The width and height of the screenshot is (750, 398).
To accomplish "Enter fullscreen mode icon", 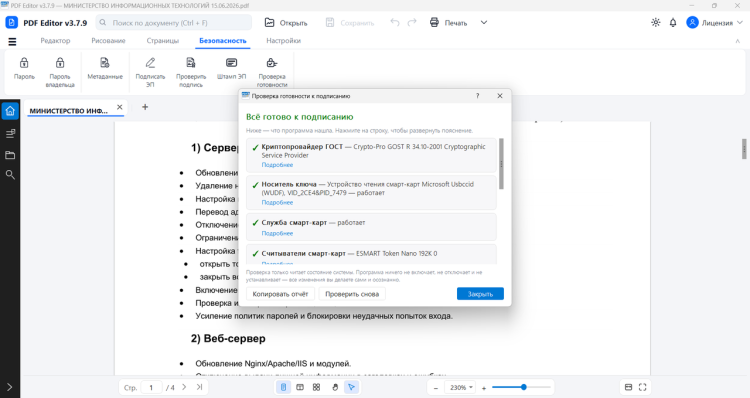I will click(x=642, y=387).
